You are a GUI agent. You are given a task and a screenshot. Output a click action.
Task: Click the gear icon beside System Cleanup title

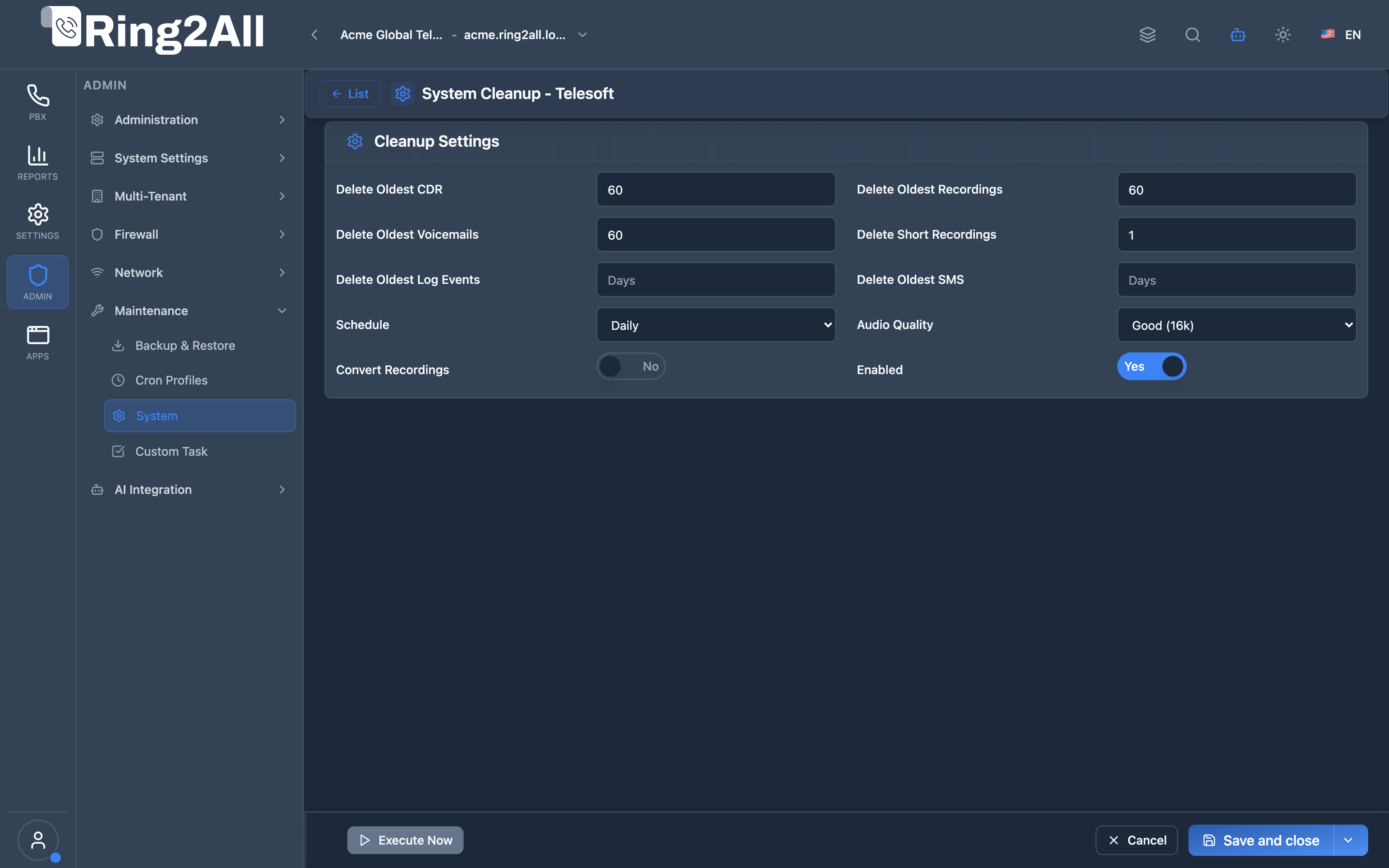tap(403, 94)
